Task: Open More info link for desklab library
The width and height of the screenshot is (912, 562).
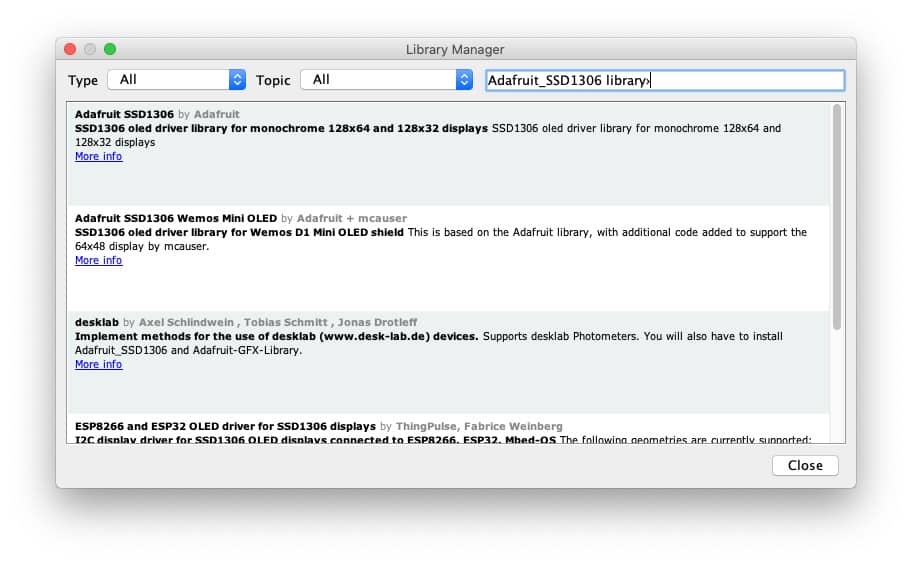Action: 98,364
